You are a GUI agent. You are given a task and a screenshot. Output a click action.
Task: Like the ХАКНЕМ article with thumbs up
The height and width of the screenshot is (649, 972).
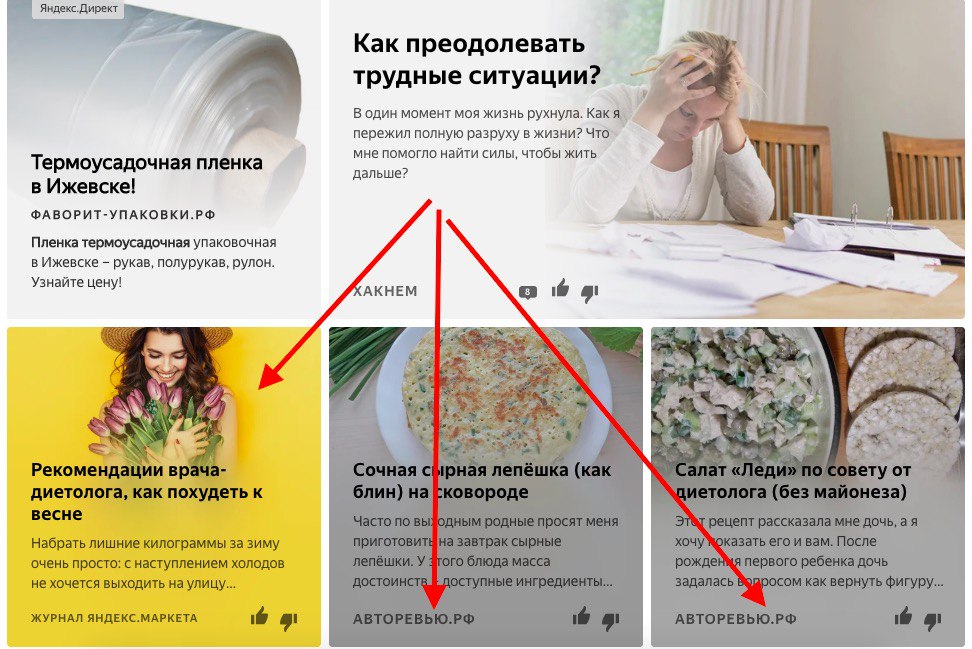point(560,288)
